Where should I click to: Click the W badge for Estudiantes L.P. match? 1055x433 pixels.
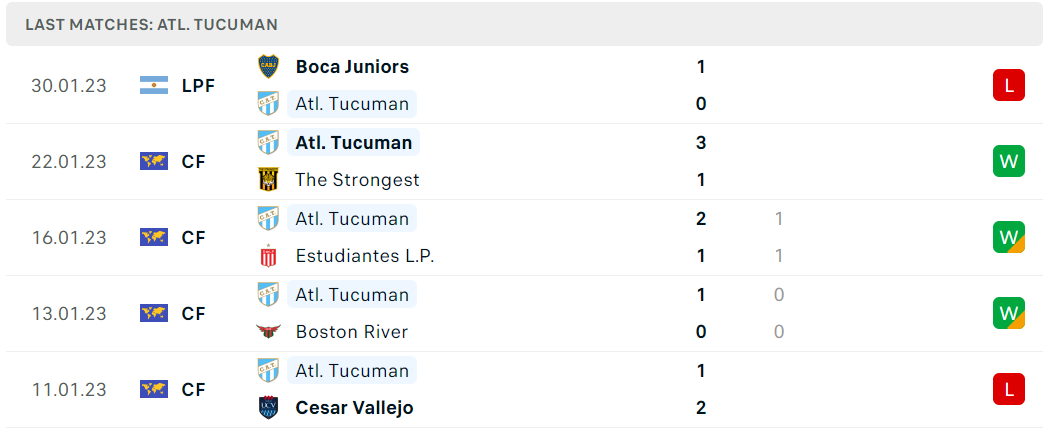pyautogui.click(x=1009, y=237)
